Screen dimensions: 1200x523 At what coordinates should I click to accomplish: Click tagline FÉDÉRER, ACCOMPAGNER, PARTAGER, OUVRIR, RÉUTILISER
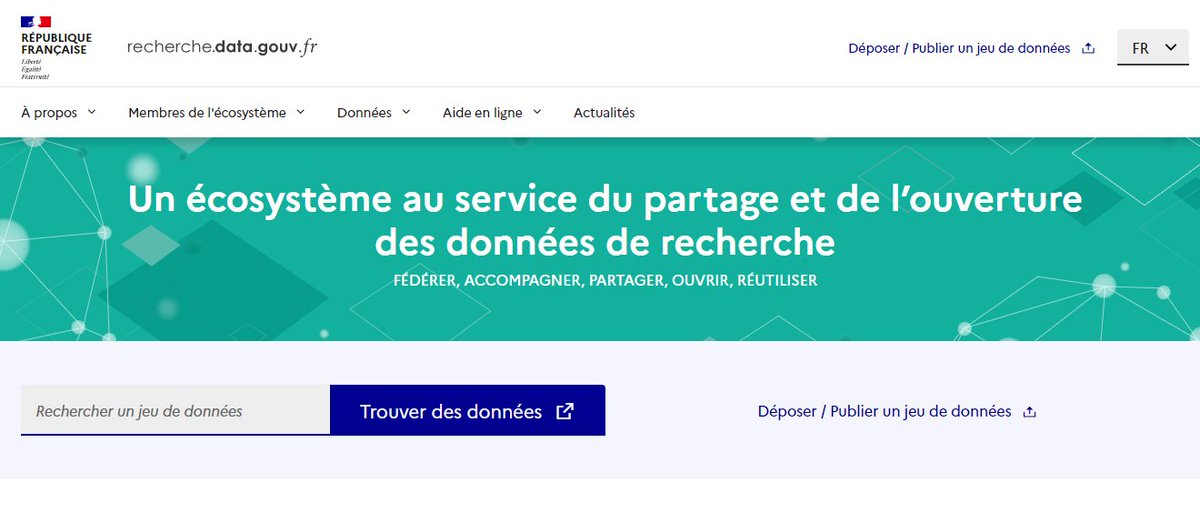tap(605, 281)
